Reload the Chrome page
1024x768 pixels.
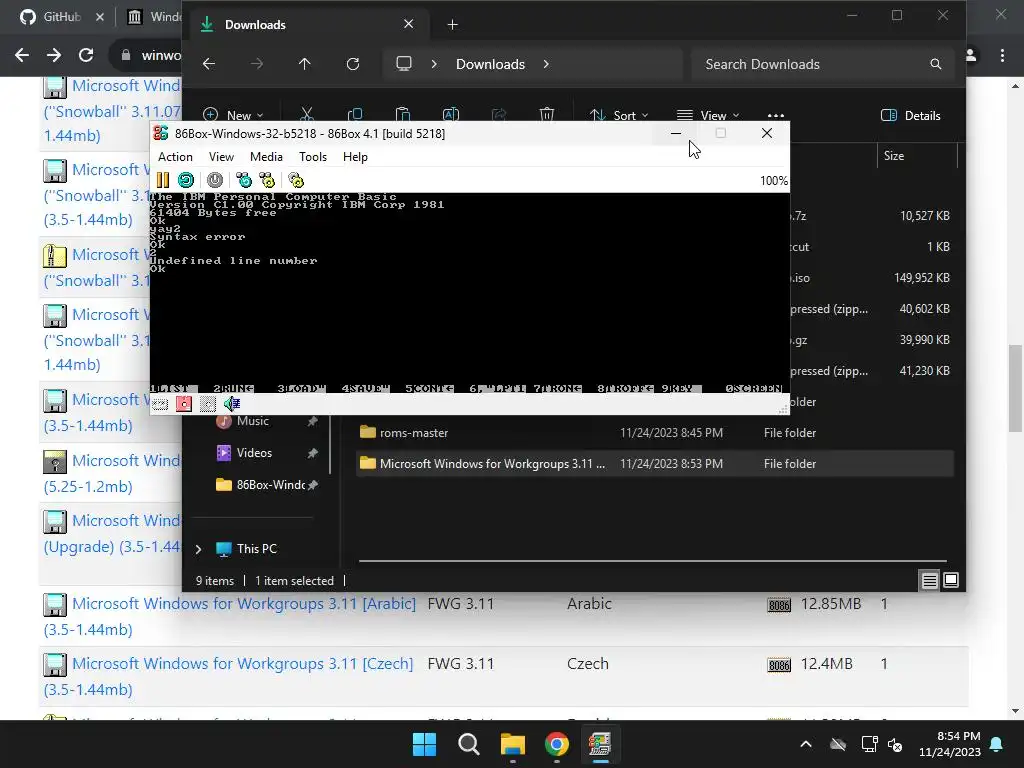[86, 55]
